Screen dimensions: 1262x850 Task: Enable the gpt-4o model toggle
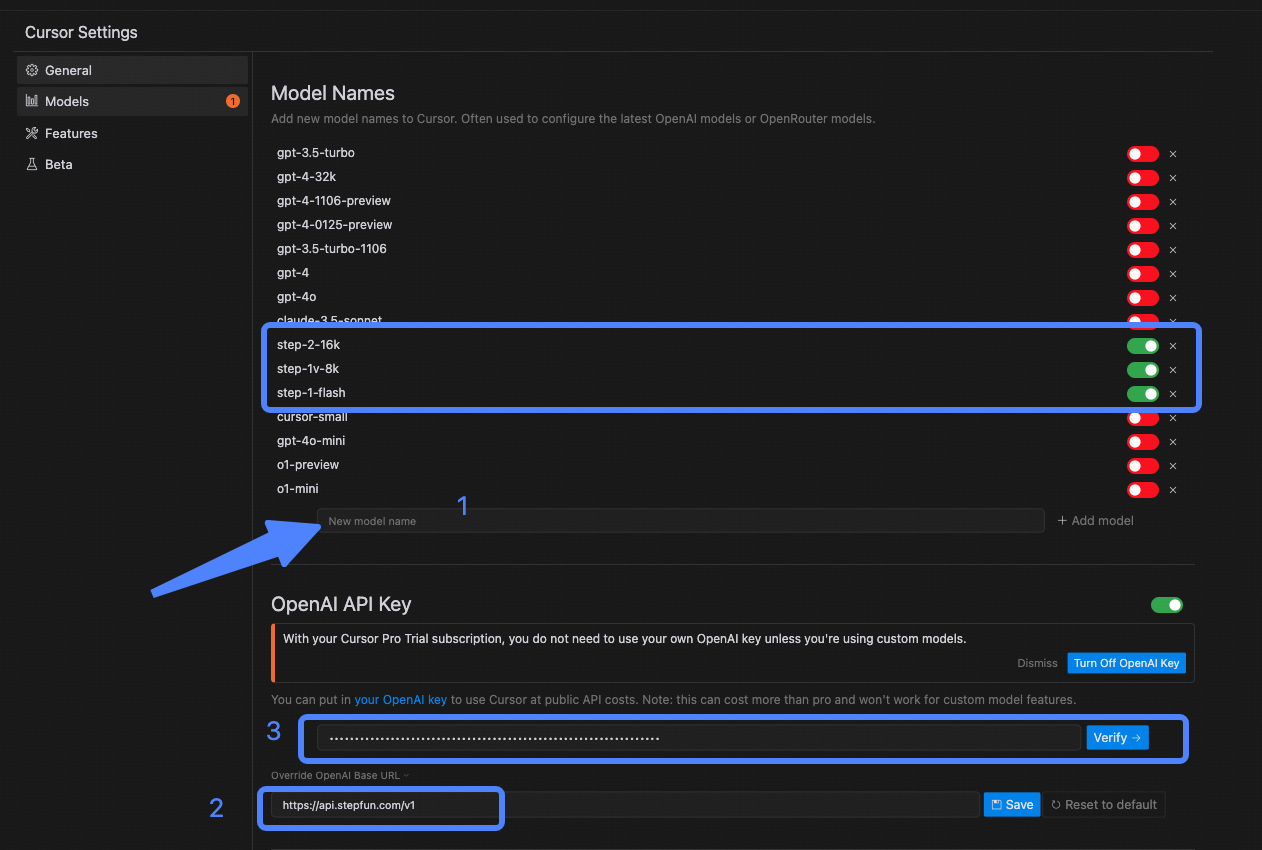coord(1142,298)
